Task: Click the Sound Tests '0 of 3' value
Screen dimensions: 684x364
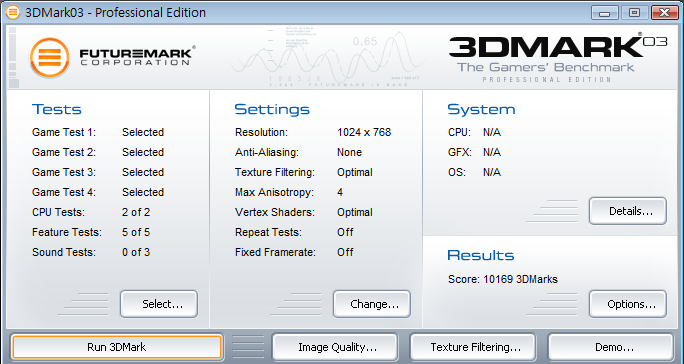Action: point(136,252)
